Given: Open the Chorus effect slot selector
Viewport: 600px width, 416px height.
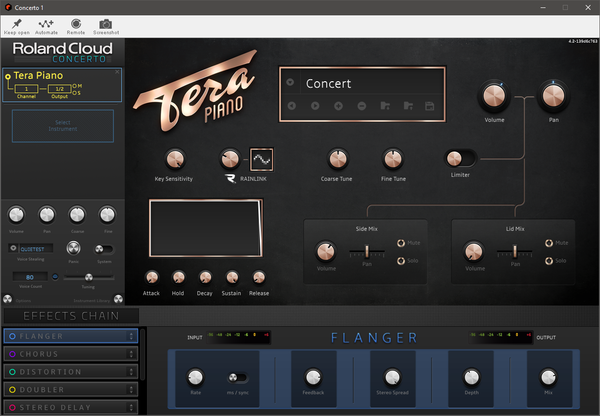Looking at the screenshot, I should click(131, 354).
